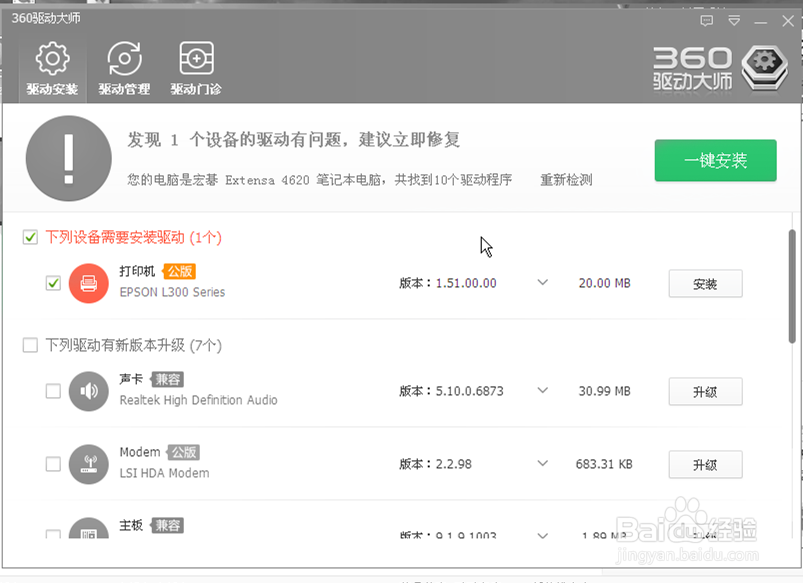Click the 驱动管理 refresh icon
Image resolution: width=803 pixels, height=583 pixels.
point(123,59)
